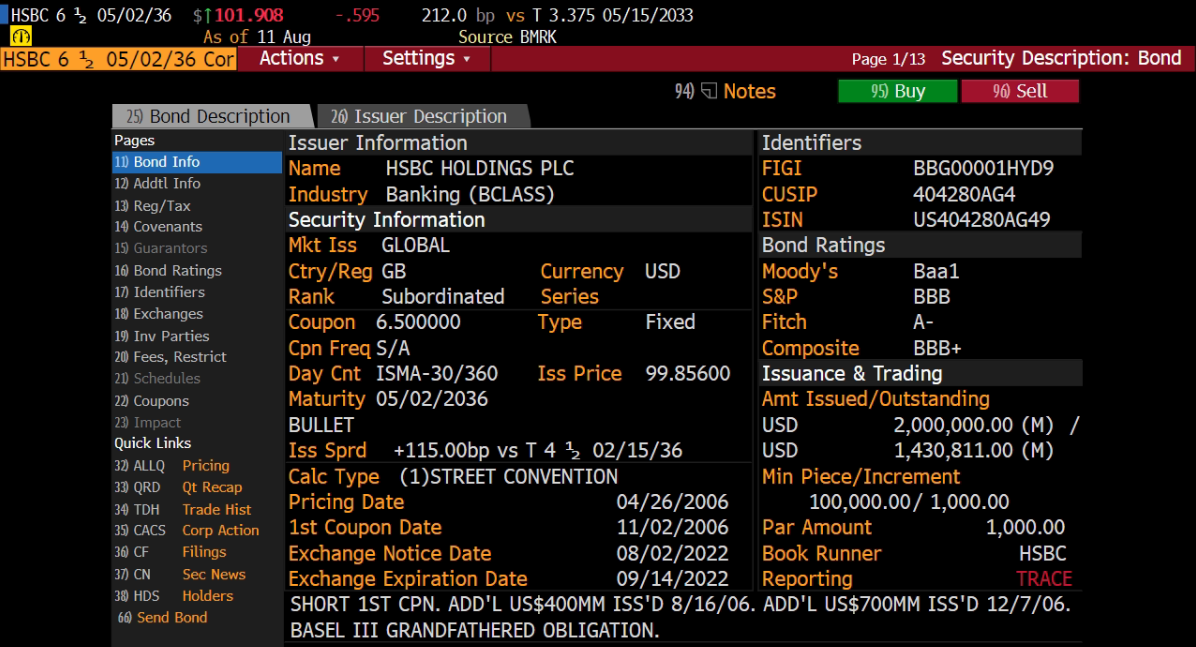Switch to the Bond Description tab

click(x=211, y=116)
